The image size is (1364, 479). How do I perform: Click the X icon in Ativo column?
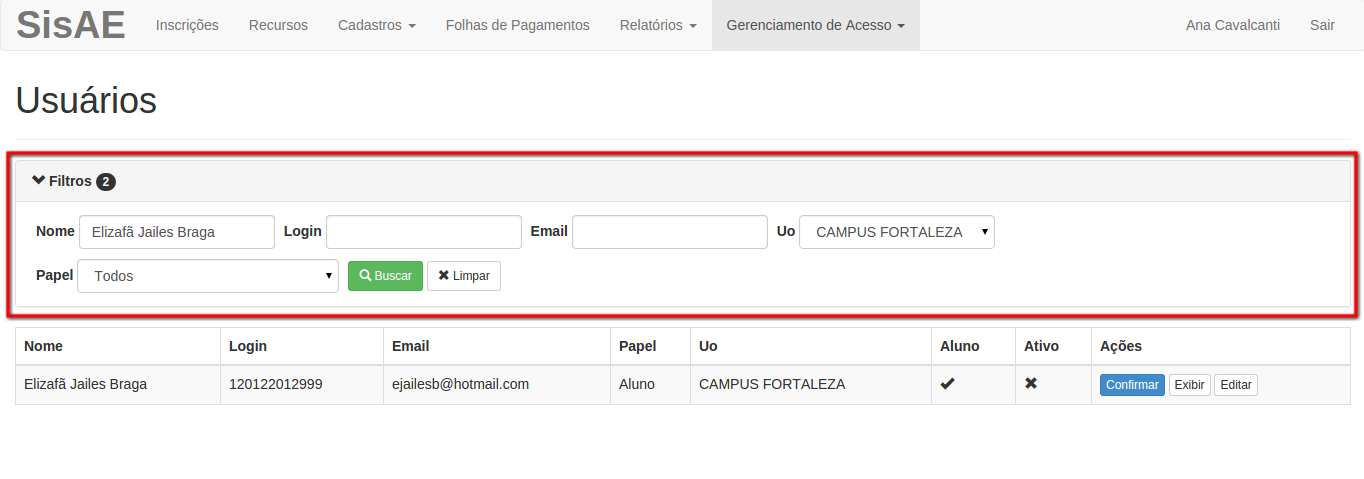[1031, 384]
